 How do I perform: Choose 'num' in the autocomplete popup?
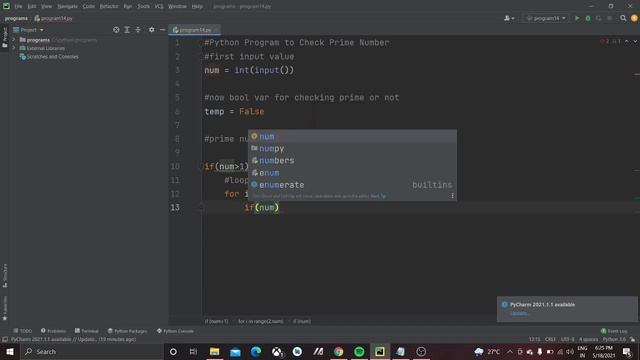pyautogui.click(x=352, y=136)
